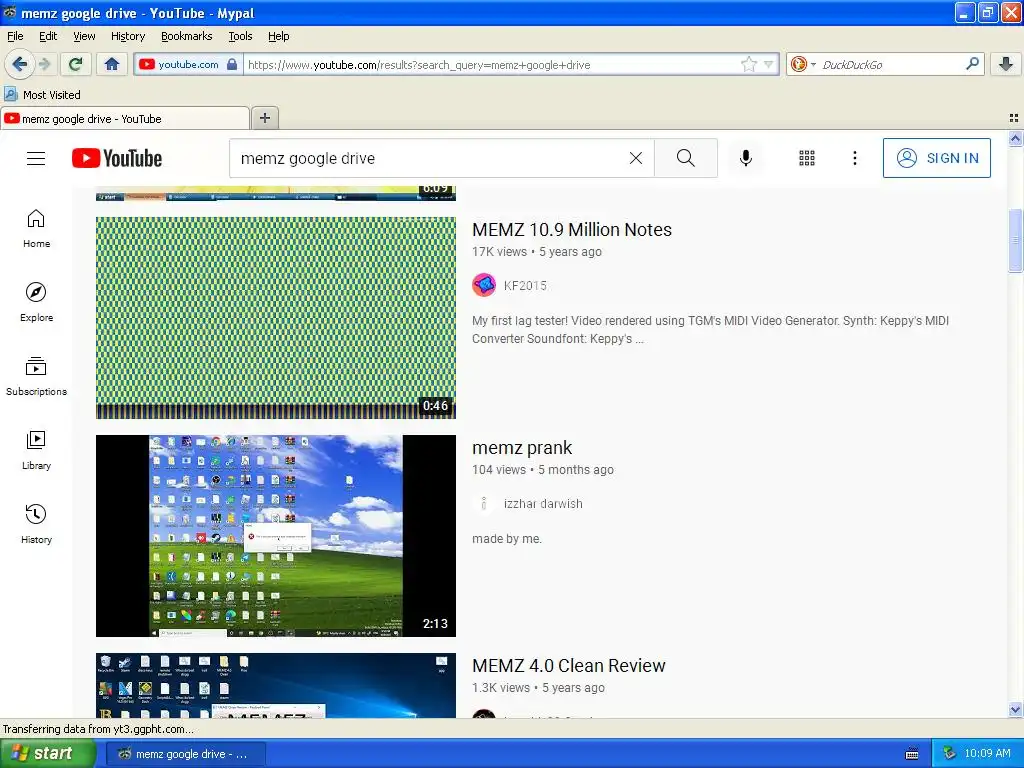Click the SIGN IN button
Viewport: 1024px width, 768px height.
coord(936,158)
